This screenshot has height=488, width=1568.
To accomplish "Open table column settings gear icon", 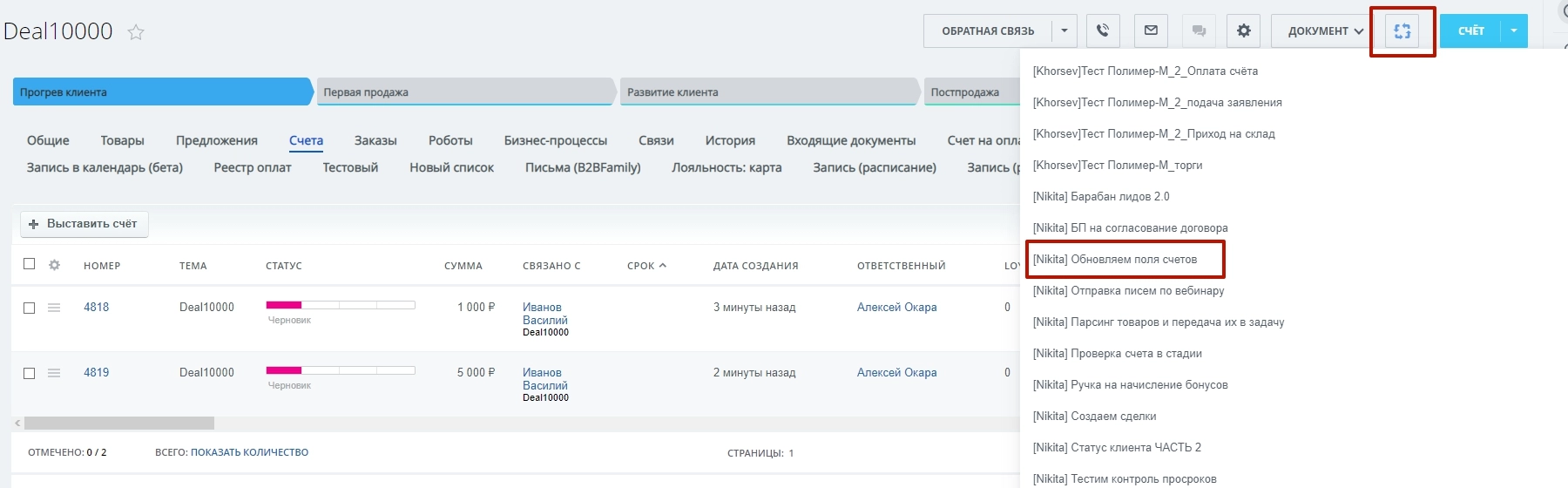I will click(54, 265).
